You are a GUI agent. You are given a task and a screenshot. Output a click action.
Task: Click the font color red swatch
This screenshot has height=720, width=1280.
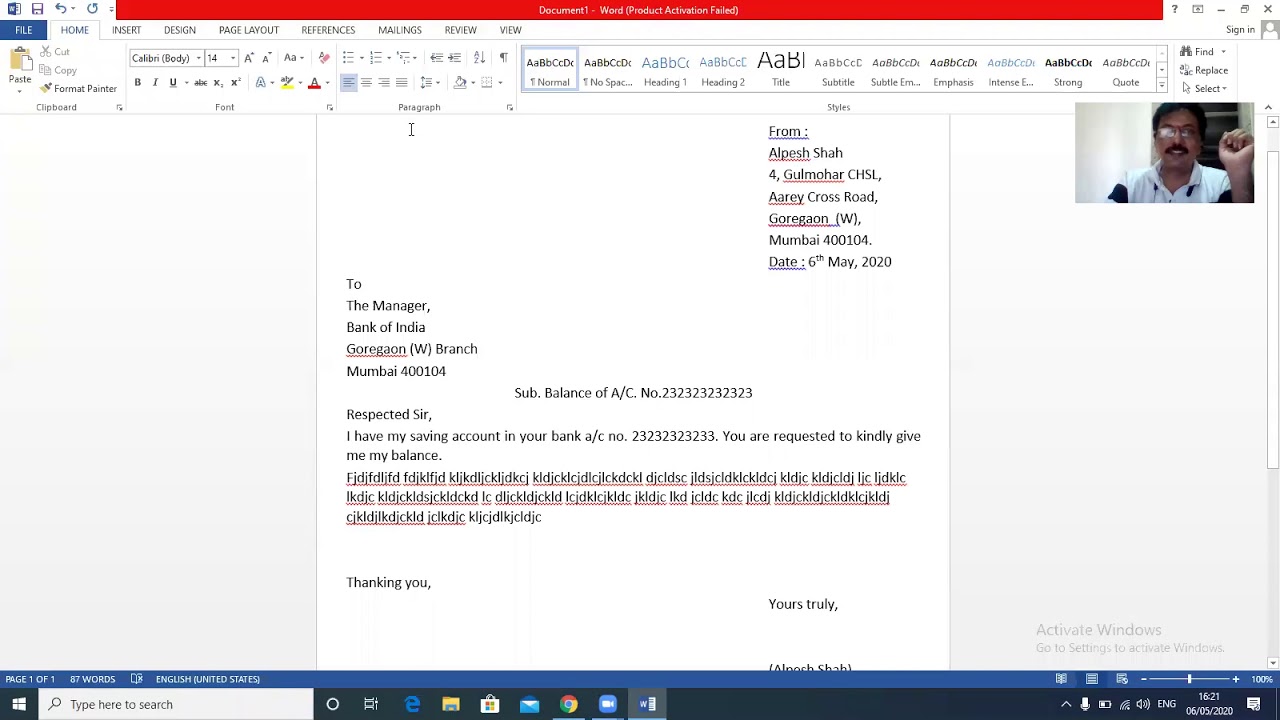click(x=314, y=83)
